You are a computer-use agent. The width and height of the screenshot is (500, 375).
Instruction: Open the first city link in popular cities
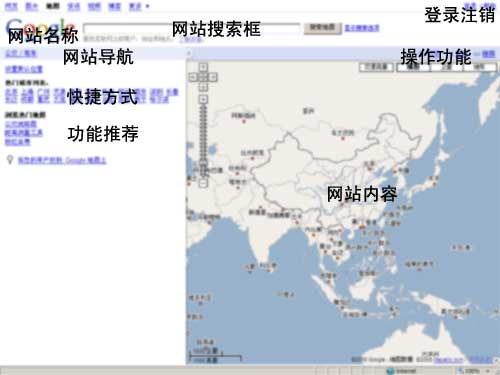click(11, 92)
